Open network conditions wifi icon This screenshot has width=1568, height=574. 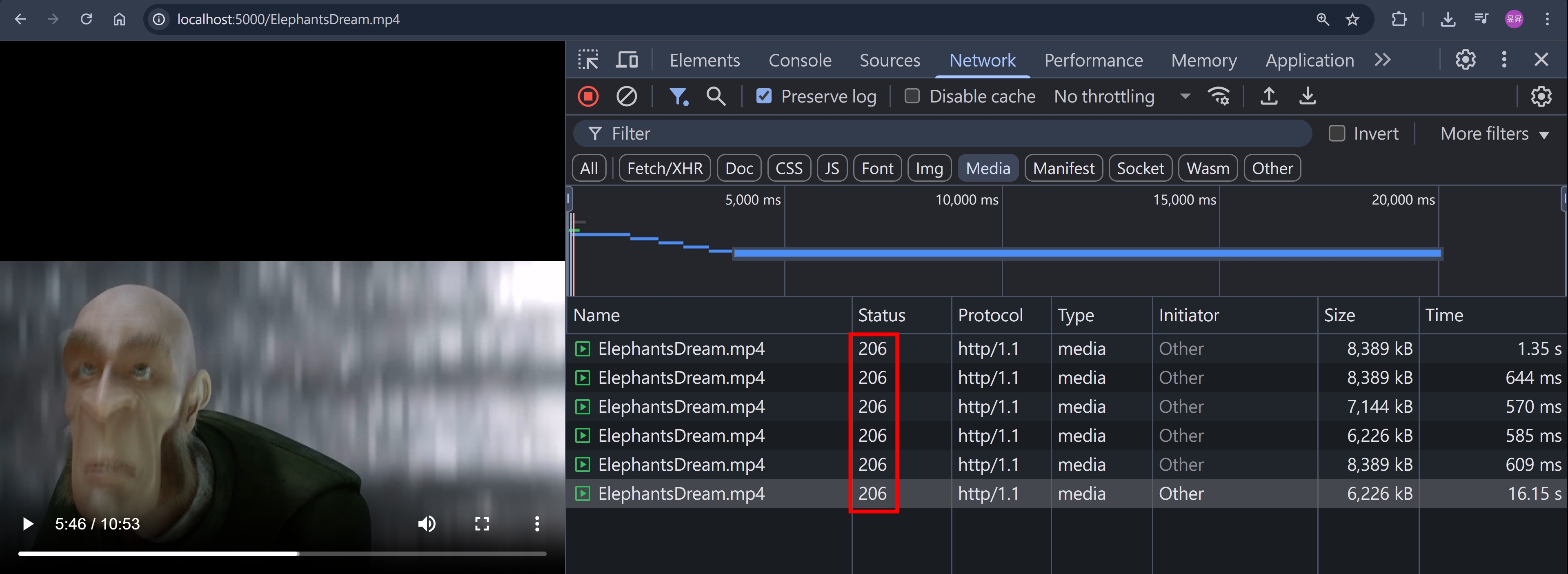[x=1219, y=96]
